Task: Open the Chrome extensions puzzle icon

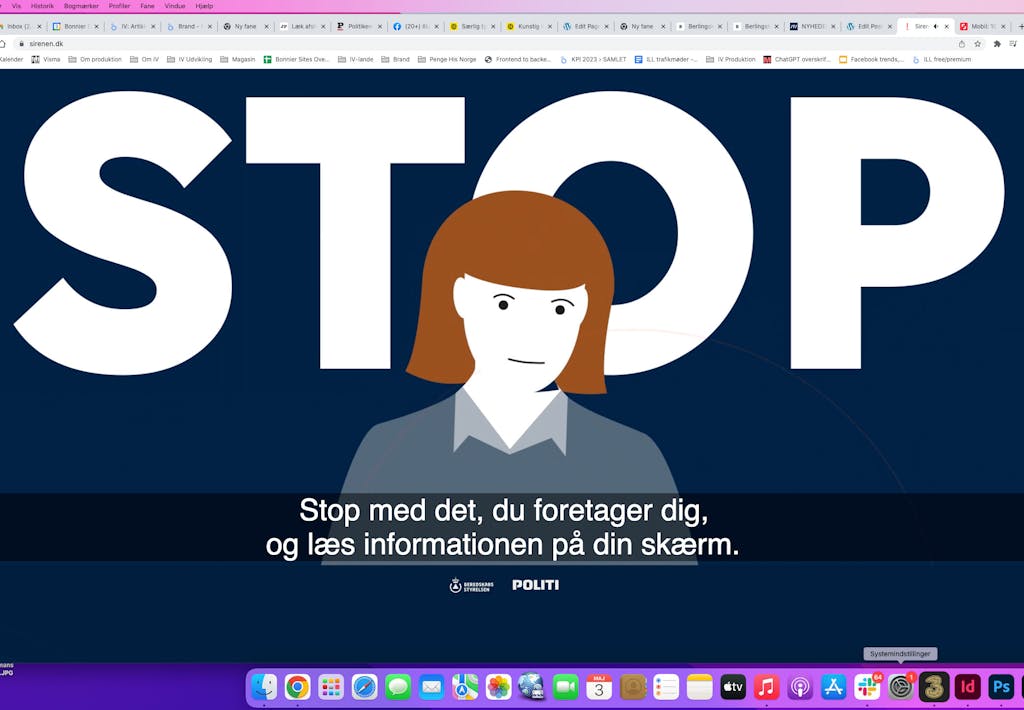Action: tap(996, 44)
